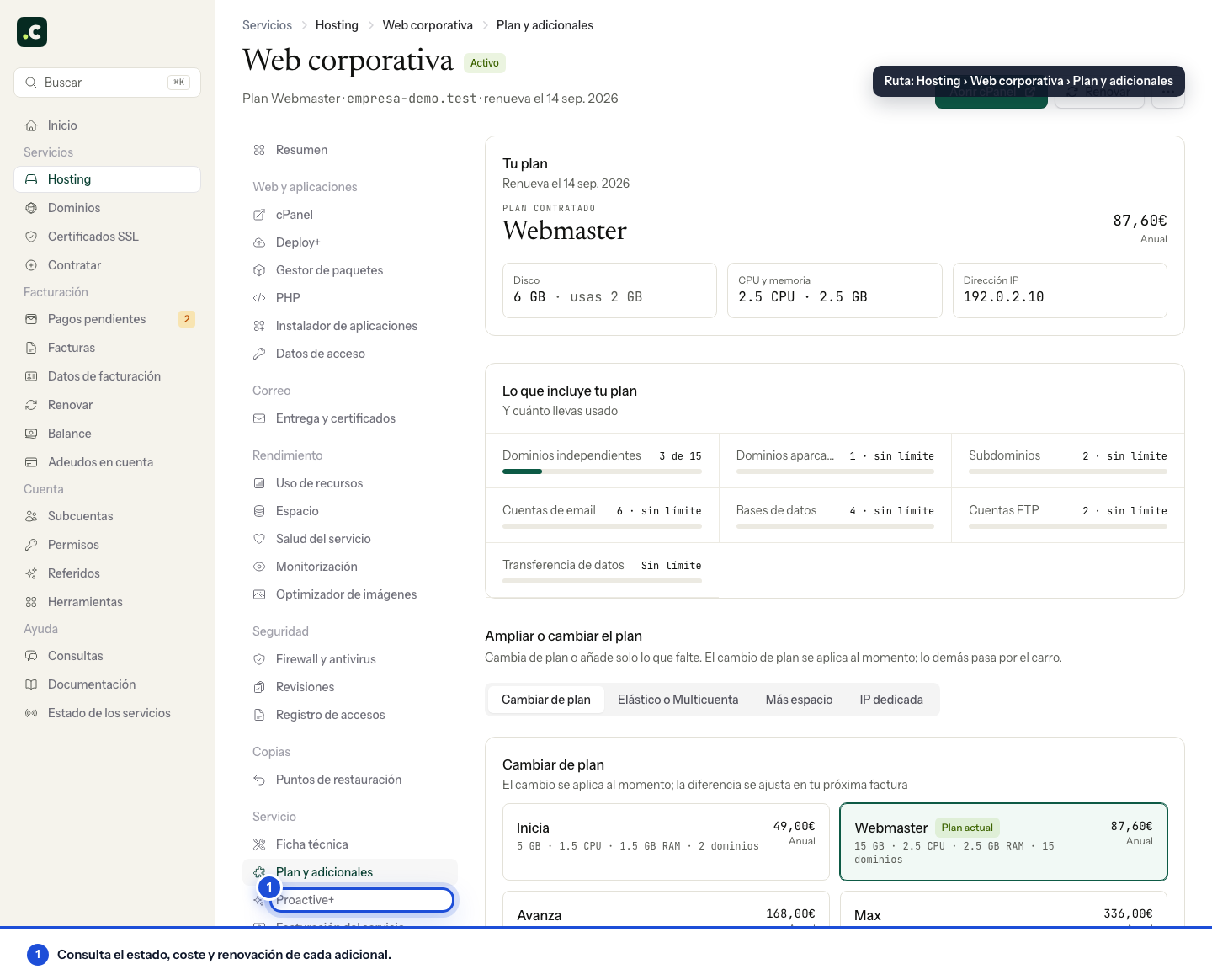
Task: Click the Datos de facturación icon
Action: click(x=31, y=376)
